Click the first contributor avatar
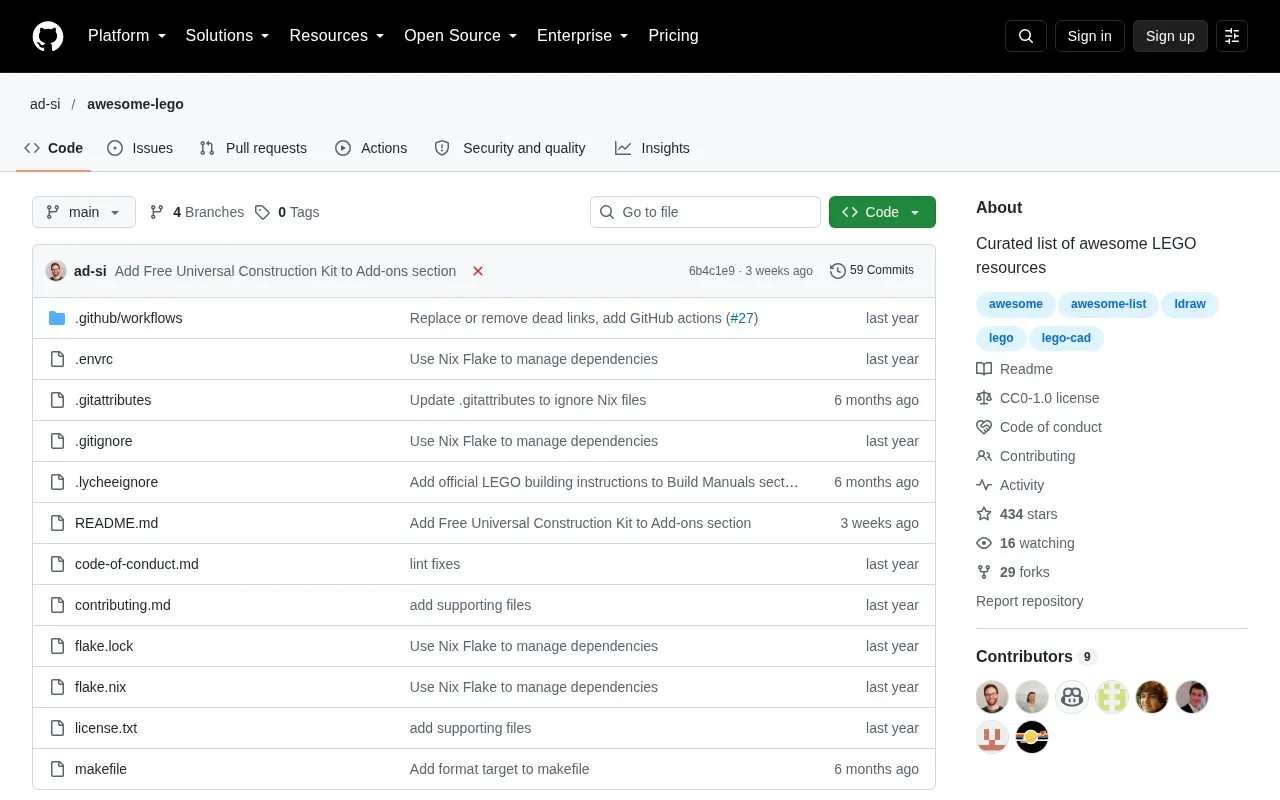1280x800 pixels. 992,697
